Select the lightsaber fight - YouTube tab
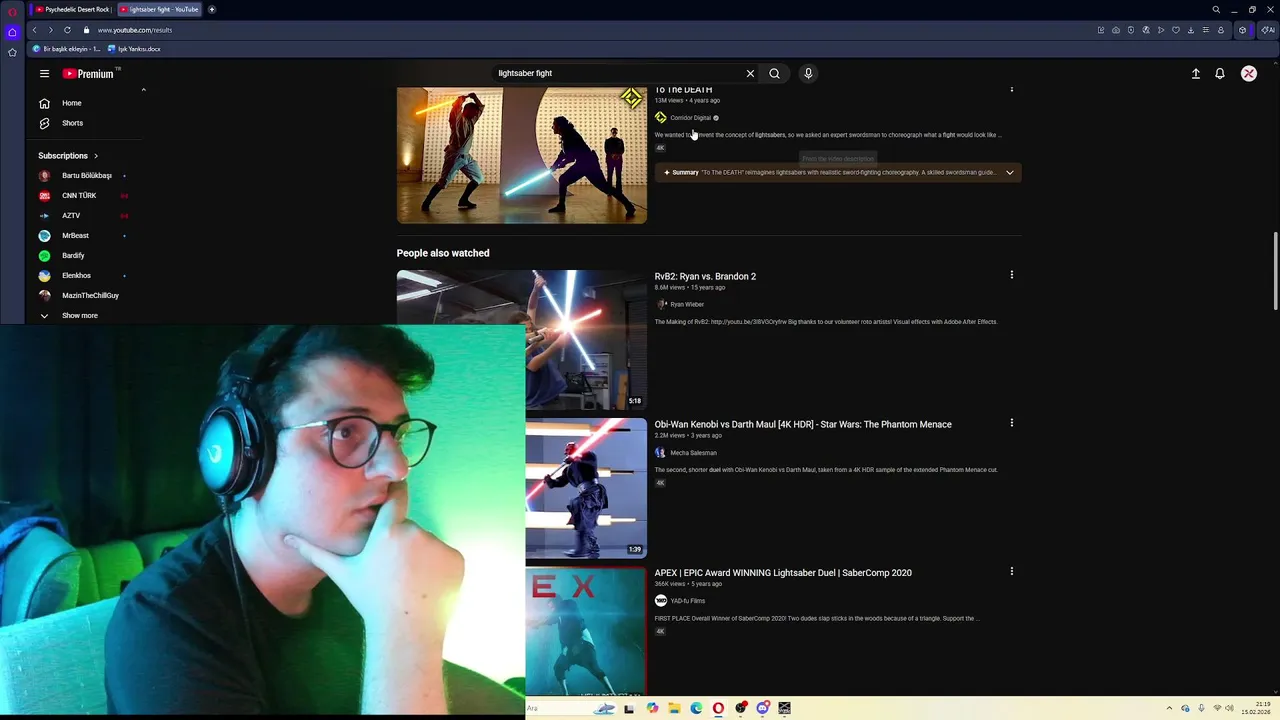This screenshot has height=720, width=1280. (159, 9)
